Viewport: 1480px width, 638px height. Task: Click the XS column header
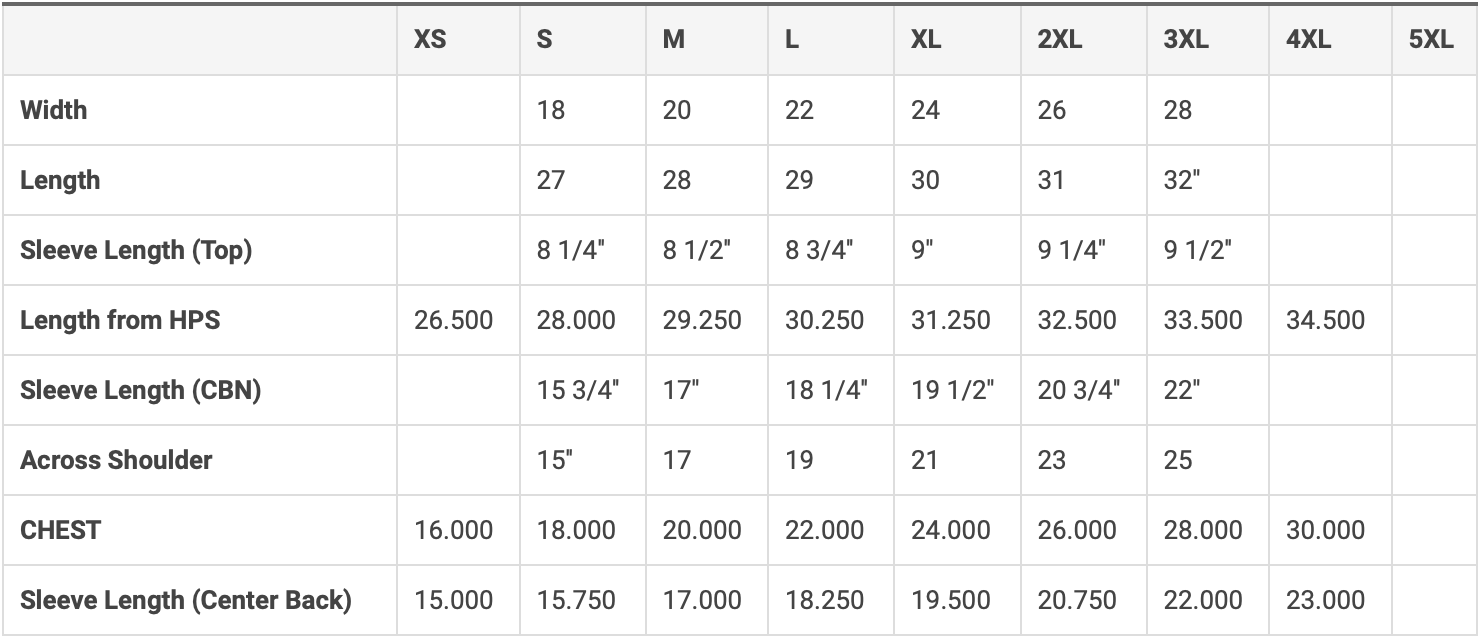pyautogui.click(x=430, y=40)
